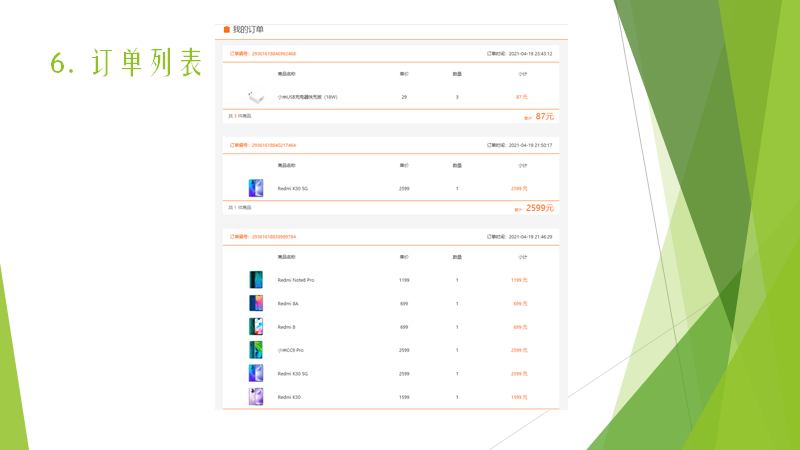Viewport: 800px width, 450px height.
Task: Click the 小米USB充电器 (18W) product name
Action: coord(307,97)
